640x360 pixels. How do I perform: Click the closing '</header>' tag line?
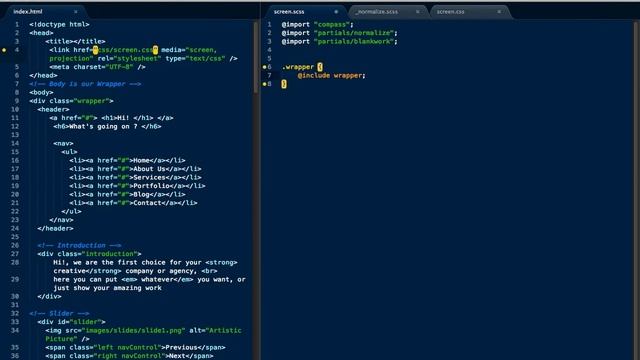tap(56, 229)
